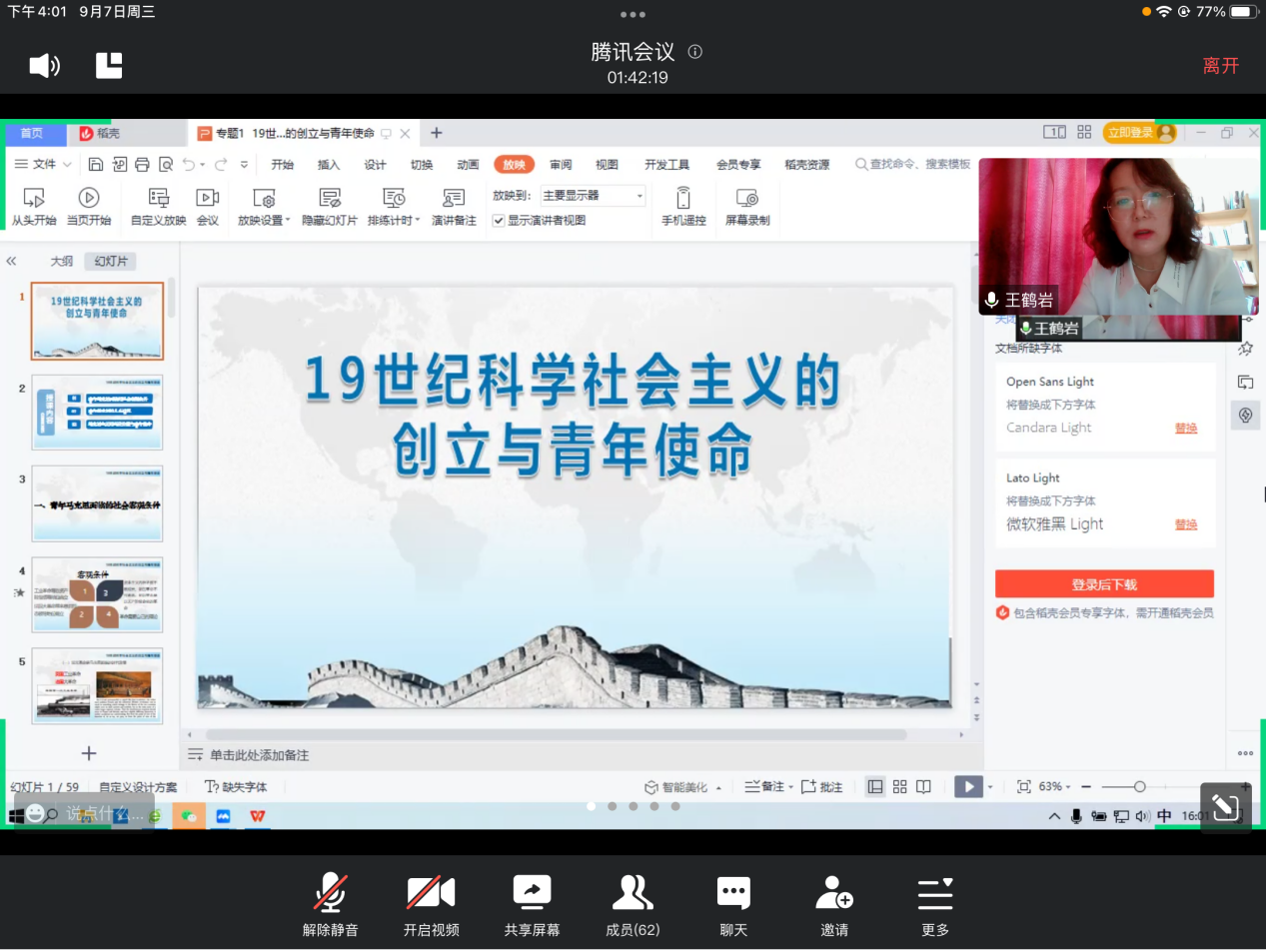Open 自定义放映 custom show

[159, 206]
